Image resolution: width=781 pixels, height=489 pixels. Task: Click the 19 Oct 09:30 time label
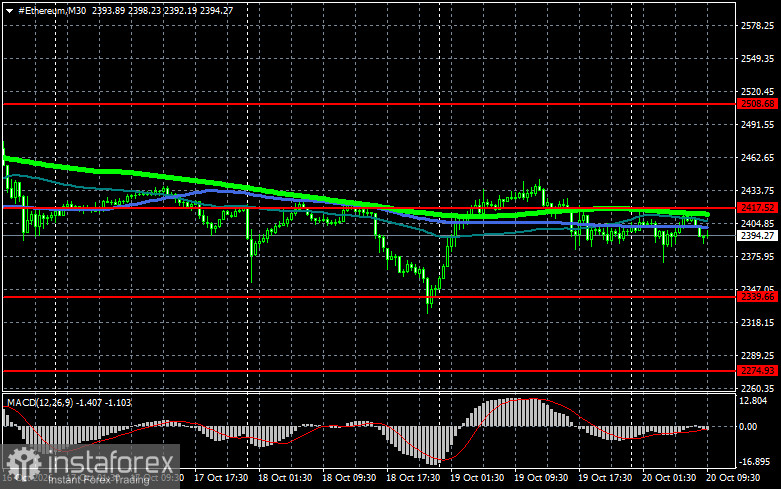click(541, 478)
